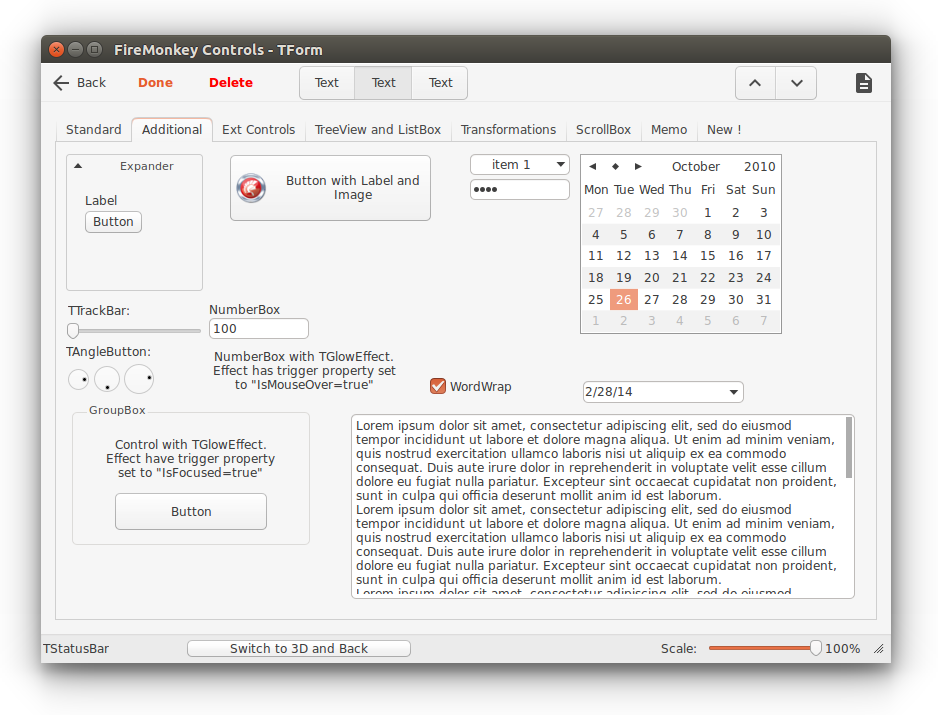Click the window resize grip icon
The width and height of the screenshot is (938, 715).
point(878,649)
